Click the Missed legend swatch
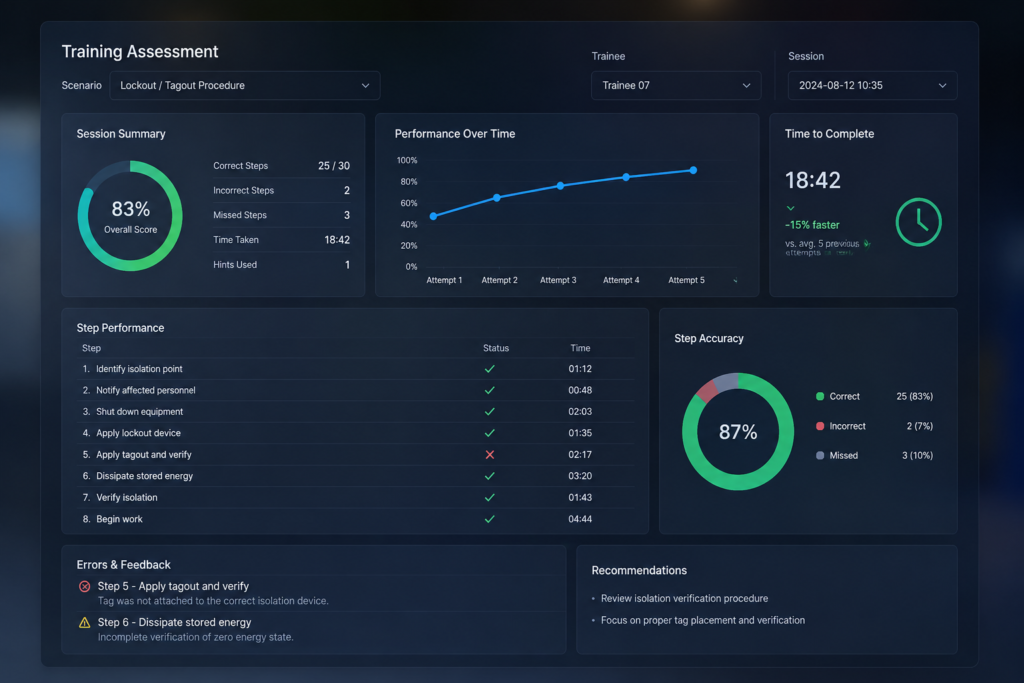Image resolution: width=1024 pixels, height=683 pixels. (820, 456)
